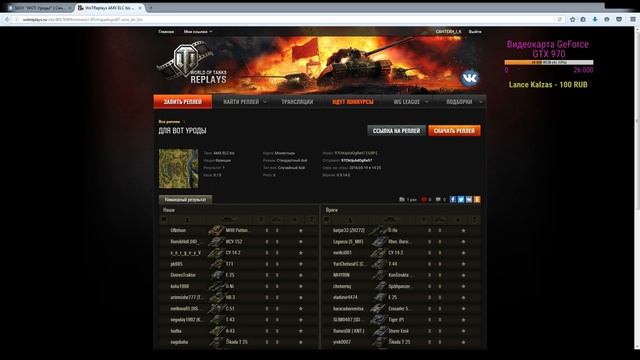This screenshot has height=360, width=640.
Task: Open the Трансляции menu item
Action: (x=297, y=102)
